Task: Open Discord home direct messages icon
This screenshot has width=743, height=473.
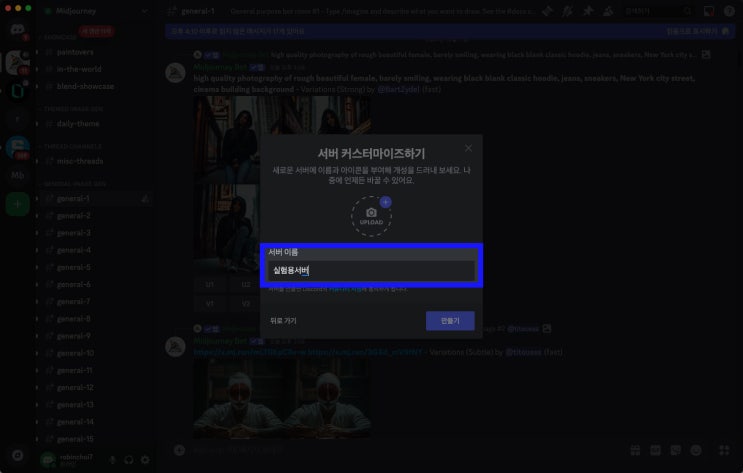Action: coord(18,31)
